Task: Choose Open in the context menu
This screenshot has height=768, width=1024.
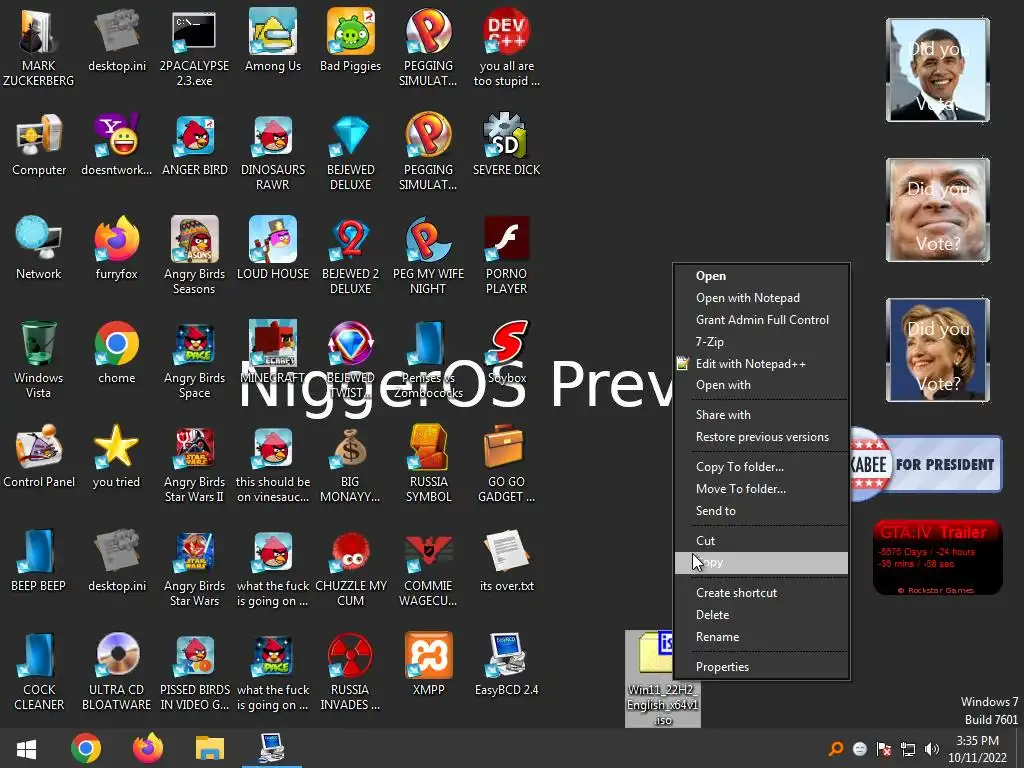Action: pyautogui.click(x=761, y=276)
